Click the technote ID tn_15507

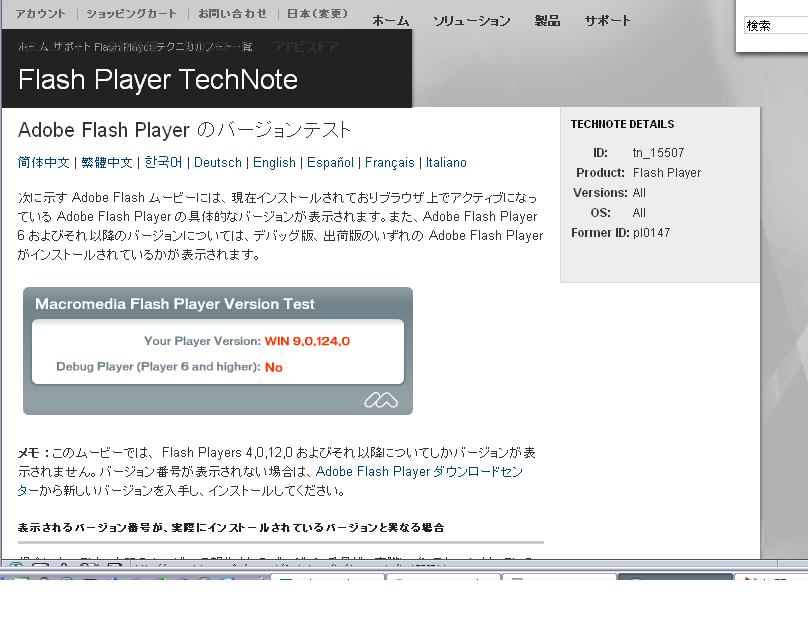(x=659, y=153)
